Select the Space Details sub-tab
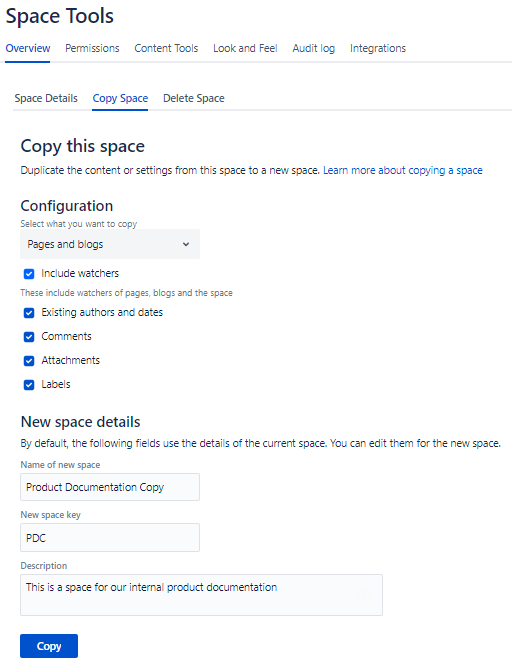This screenshot has height=670, width=512. tap(46, 98)
